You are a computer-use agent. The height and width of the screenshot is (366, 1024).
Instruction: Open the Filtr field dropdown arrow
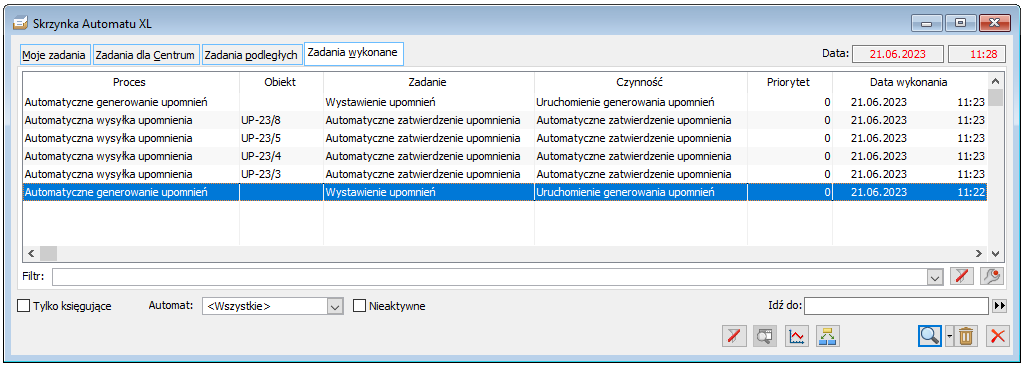934,276
